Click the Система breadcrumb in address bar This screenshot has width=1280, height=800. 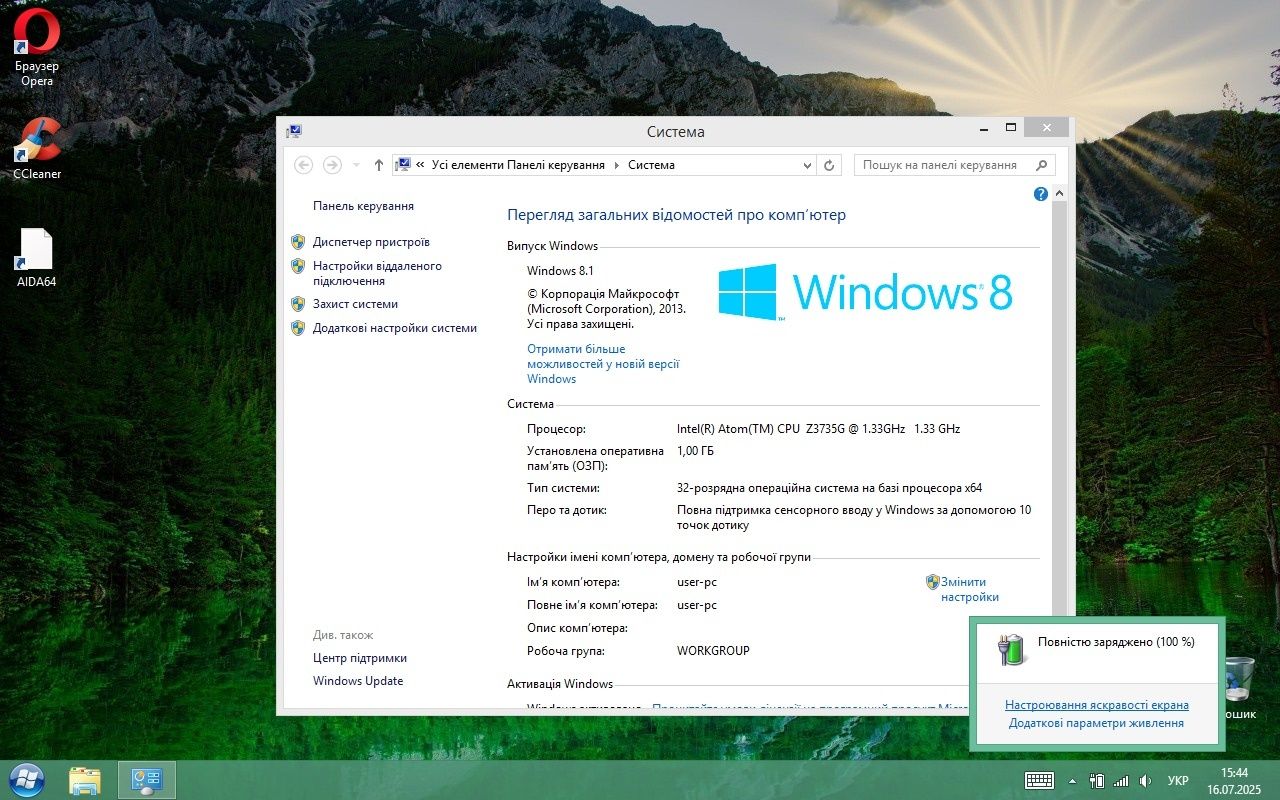651,165
